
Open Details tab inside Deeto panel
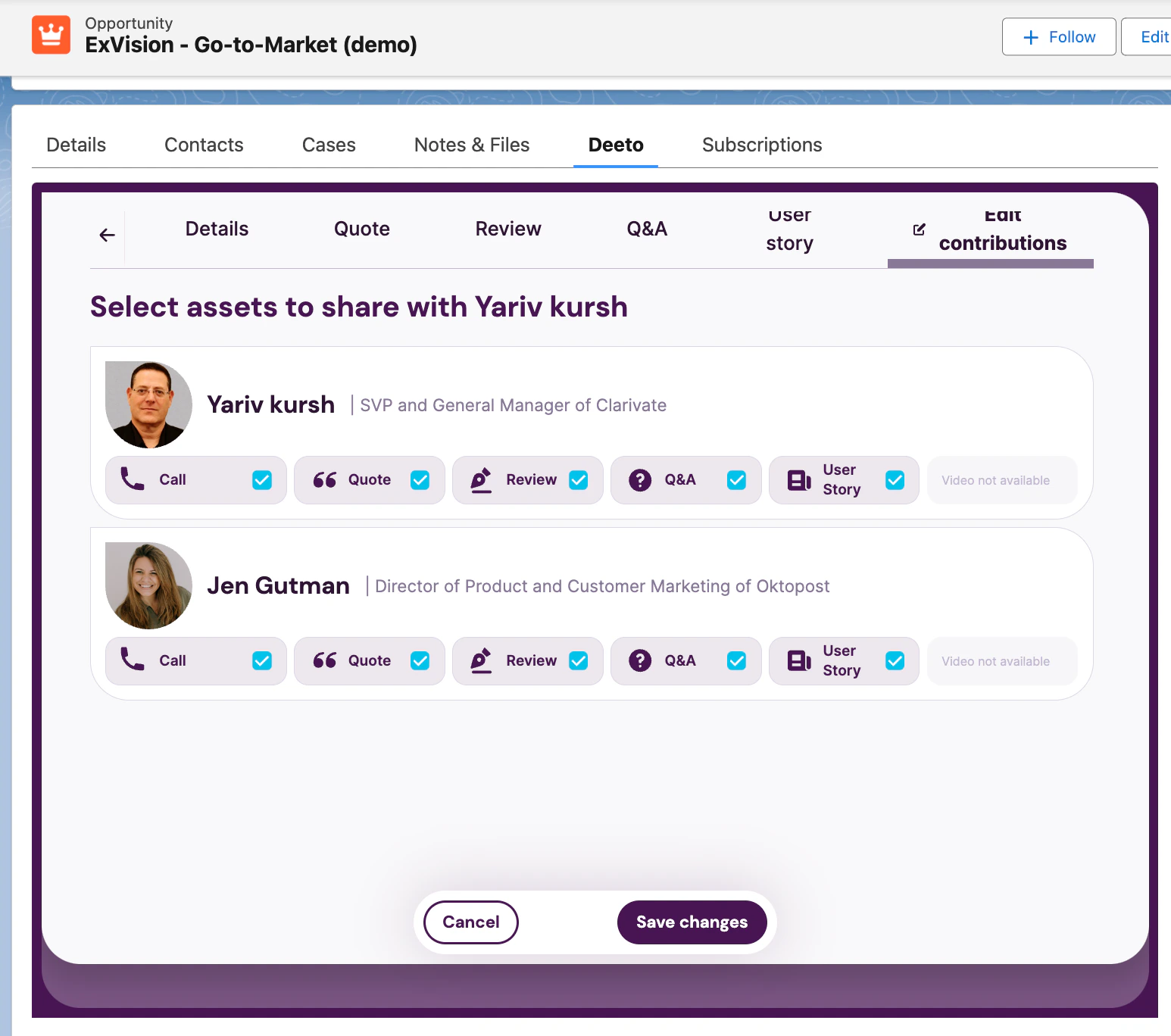[x=217, y=229]
